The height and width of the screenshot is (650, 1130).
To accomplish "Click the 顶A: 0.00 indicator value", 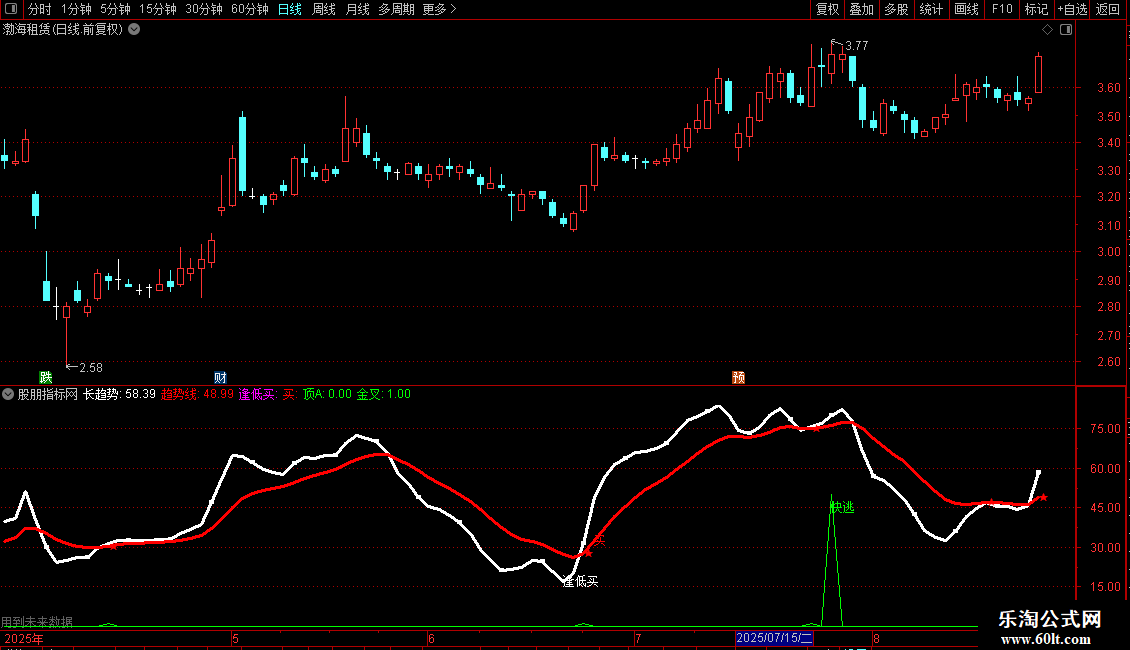I will click(x=327, y=394).
